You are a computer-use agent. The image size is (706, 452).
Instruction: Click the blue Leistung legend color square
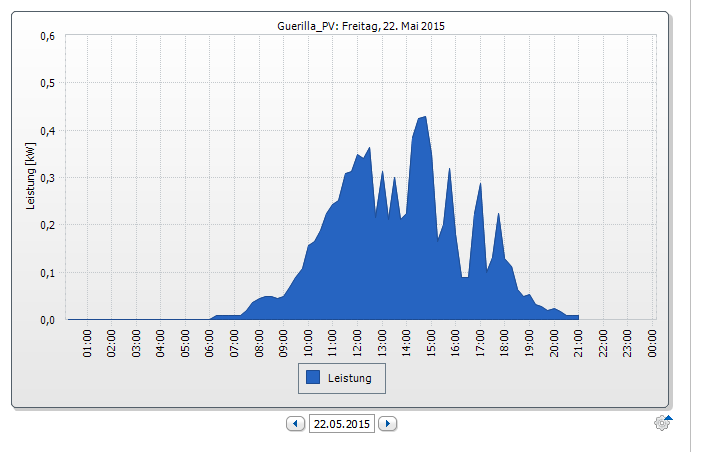point(313,378)
